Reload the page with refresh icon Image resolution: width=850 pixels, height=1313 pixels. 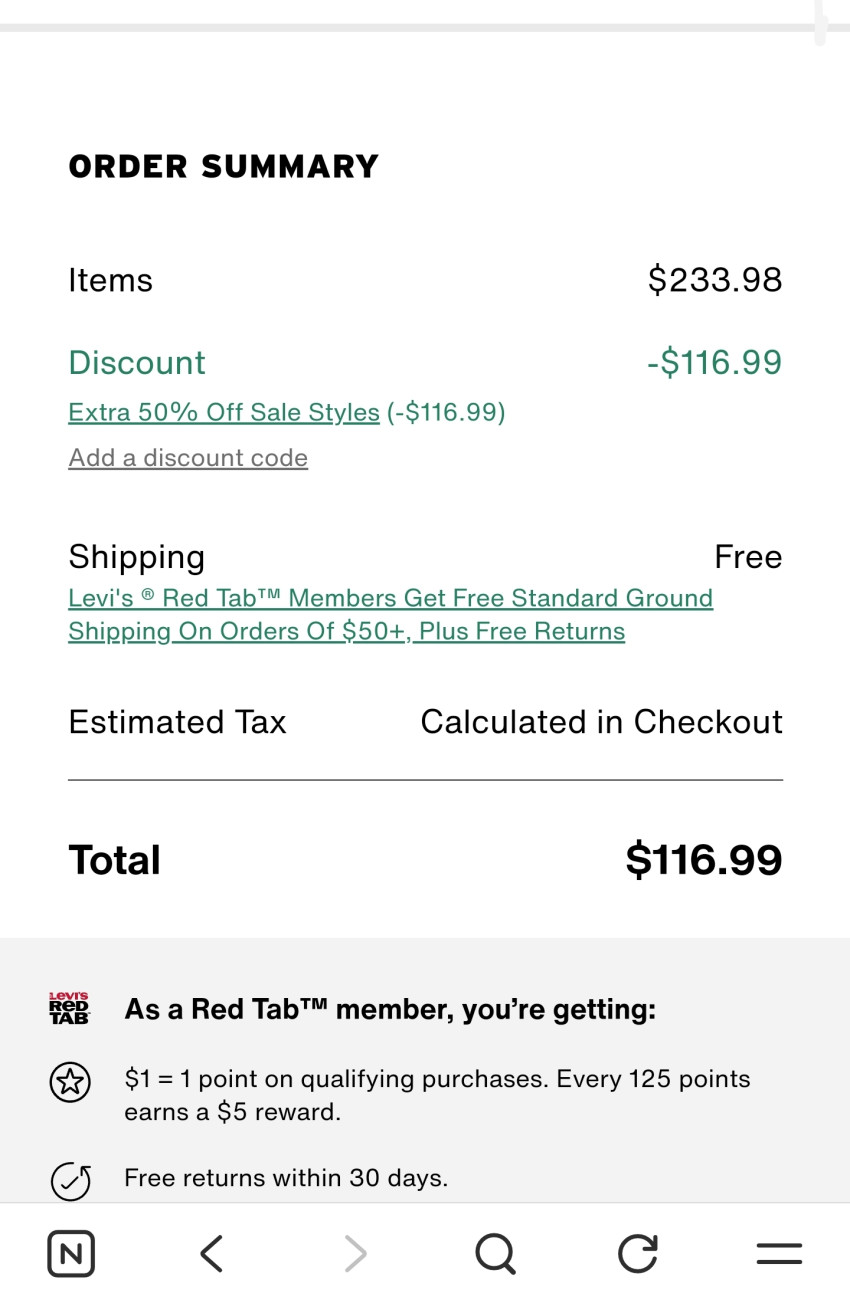[637, 1253]
